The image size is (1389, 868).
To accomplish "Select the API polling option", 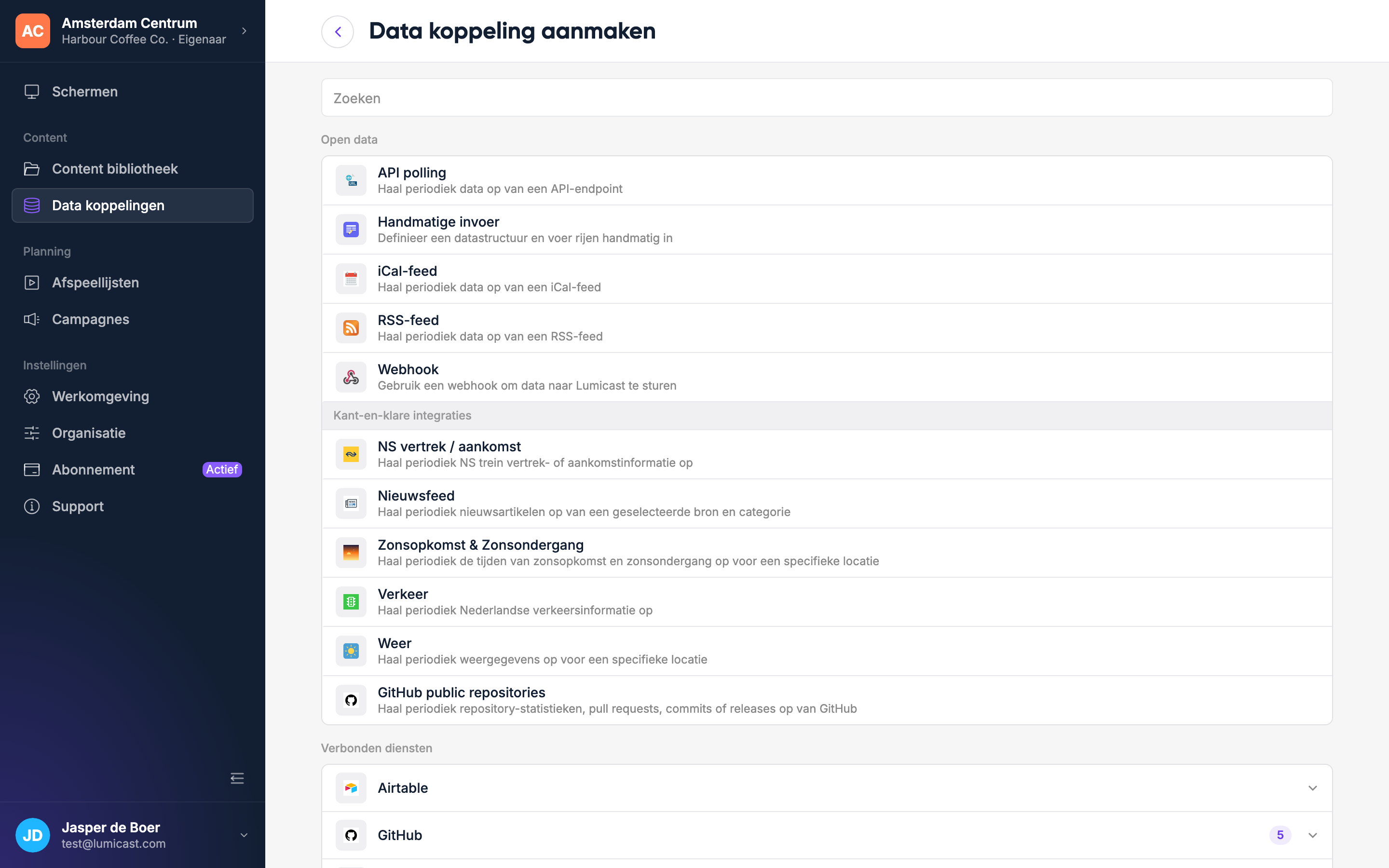I will coord(827,180).
